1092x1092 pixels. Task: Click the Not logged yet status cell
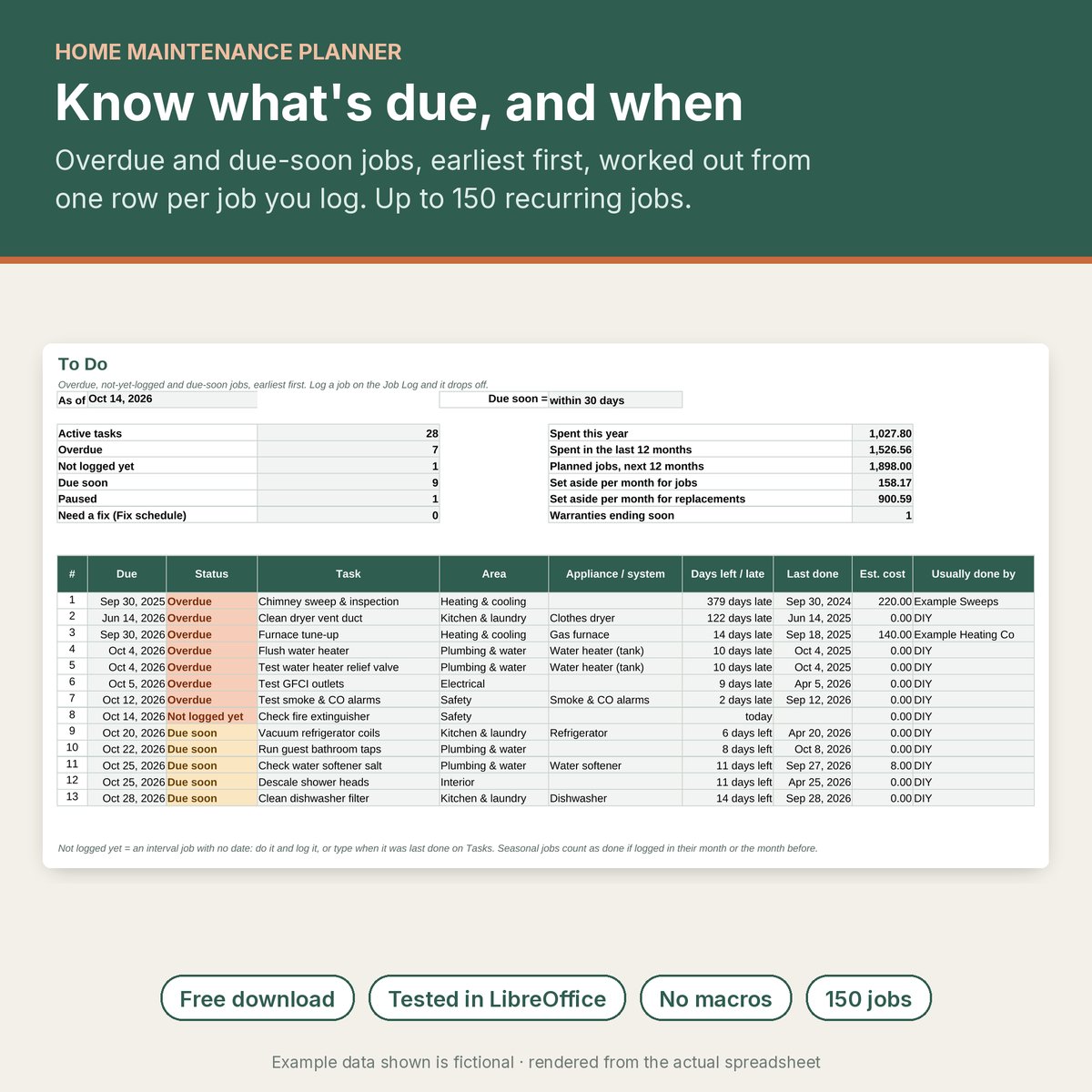tap(212, 716)
